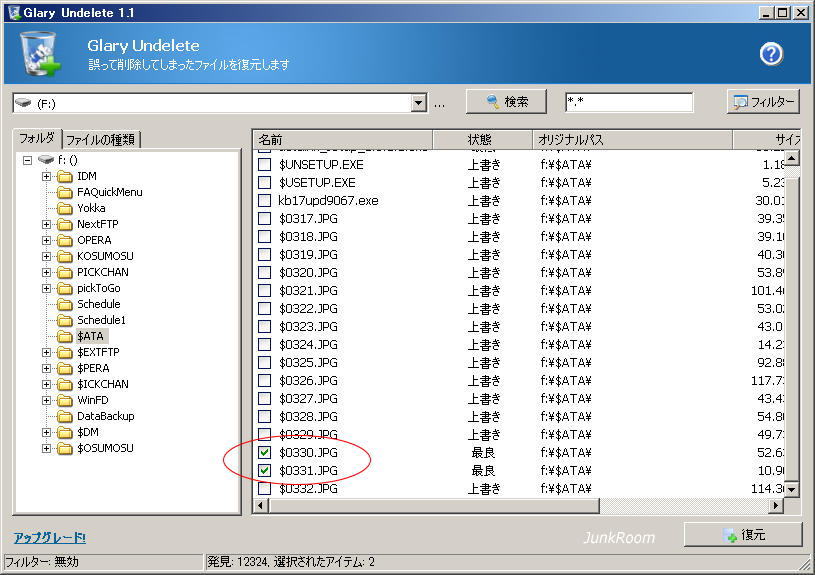Check the $USETUP.EXE checkbox

coord(265,182)
